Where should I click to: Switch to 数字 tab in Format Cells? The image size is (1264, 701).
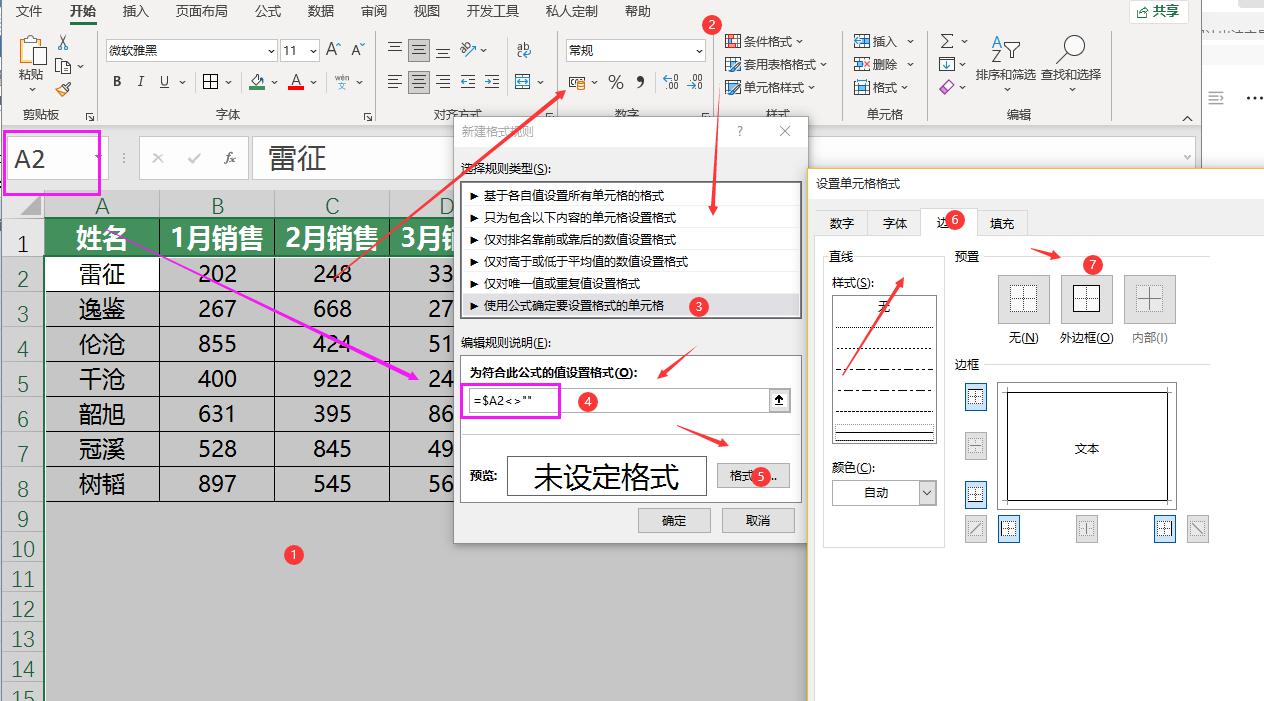[x=842, y=223]
